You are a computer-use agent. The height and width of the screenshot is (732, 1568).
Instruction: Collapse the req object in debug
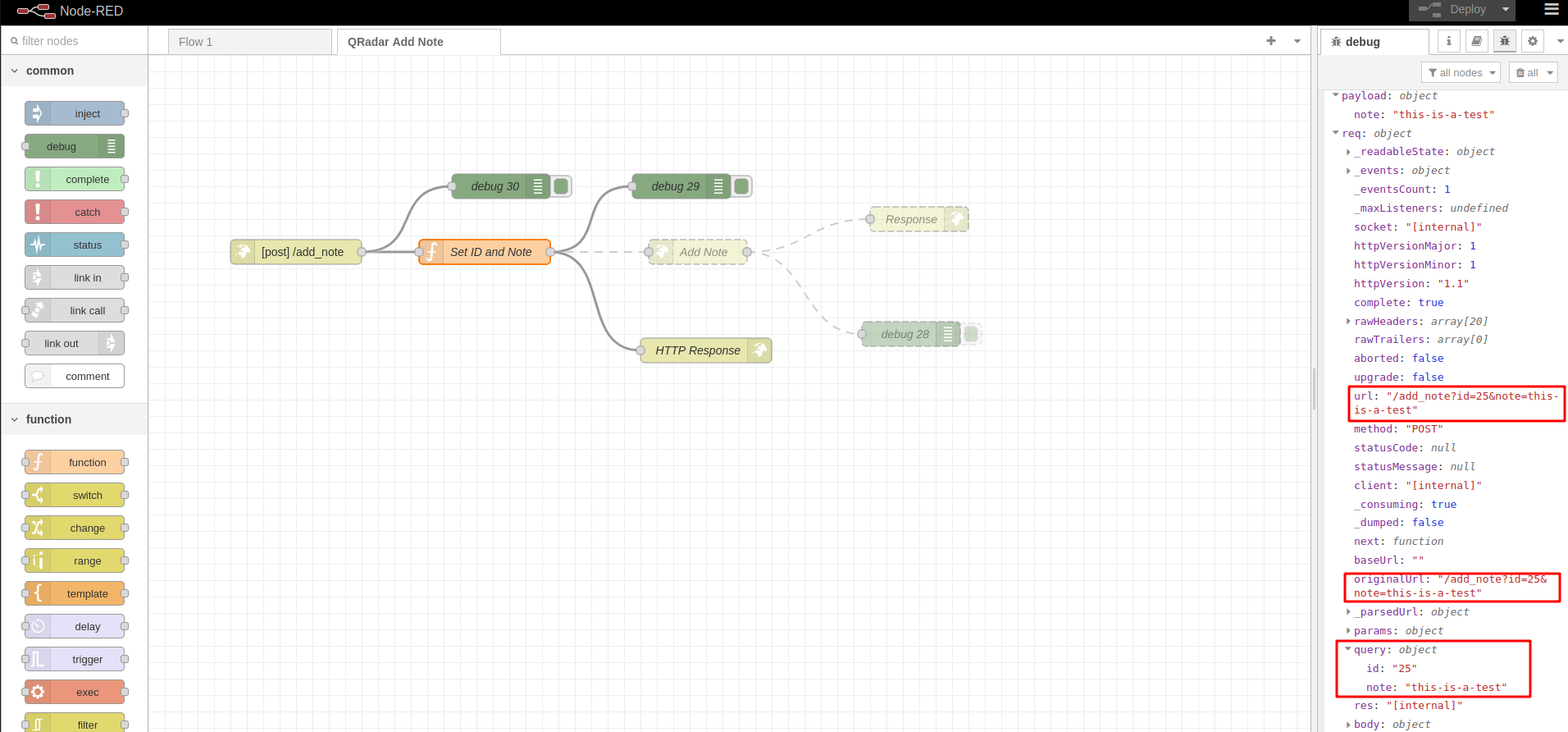pyautogui.click(x=1336, y=133)
